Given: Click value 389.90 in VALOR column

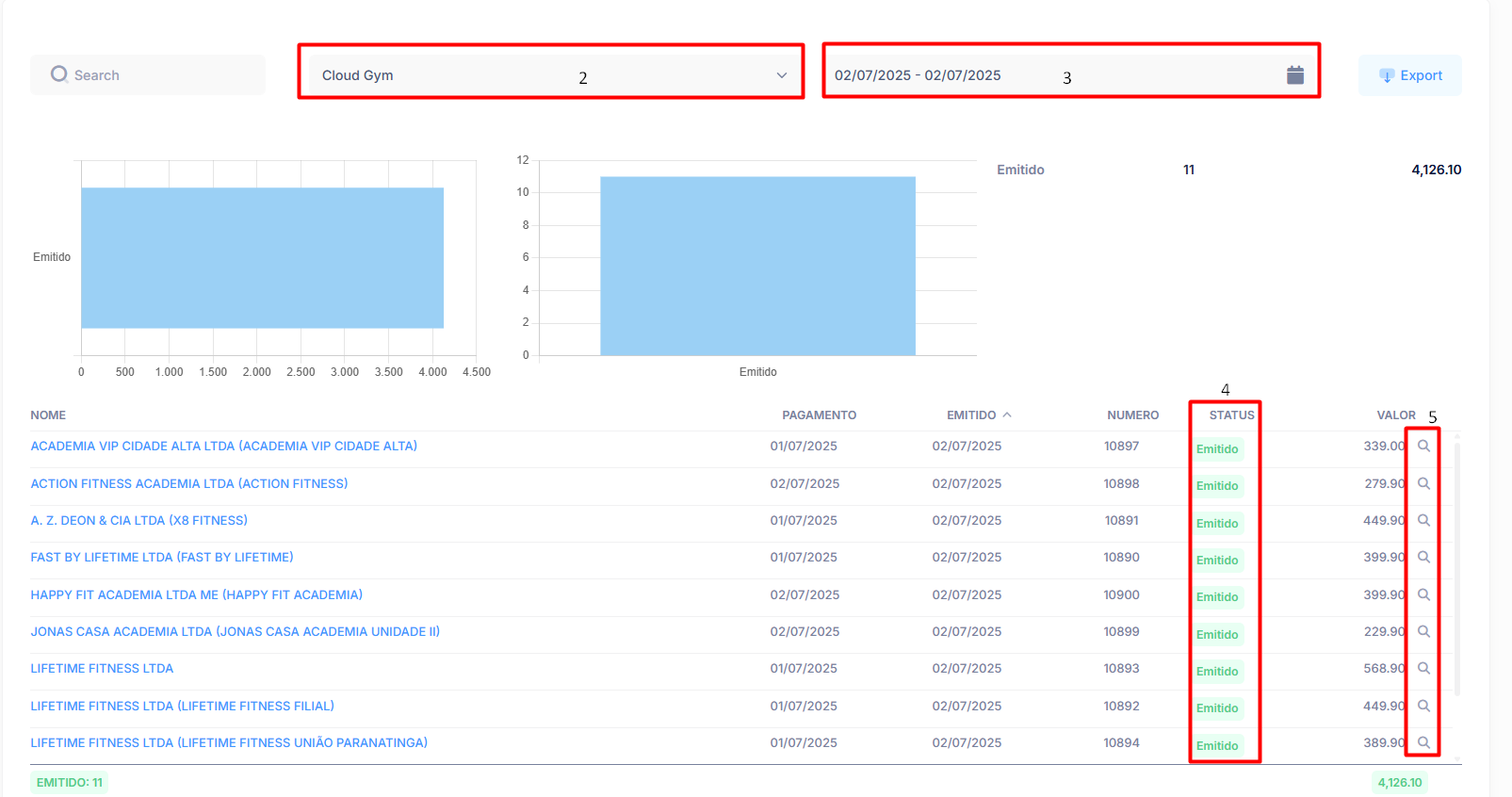Looking at the screenshot, I should point(1384,742).
